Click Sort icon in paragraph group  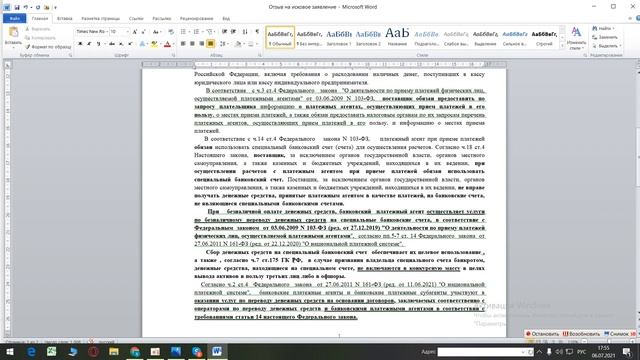click(x=245, y=31)
